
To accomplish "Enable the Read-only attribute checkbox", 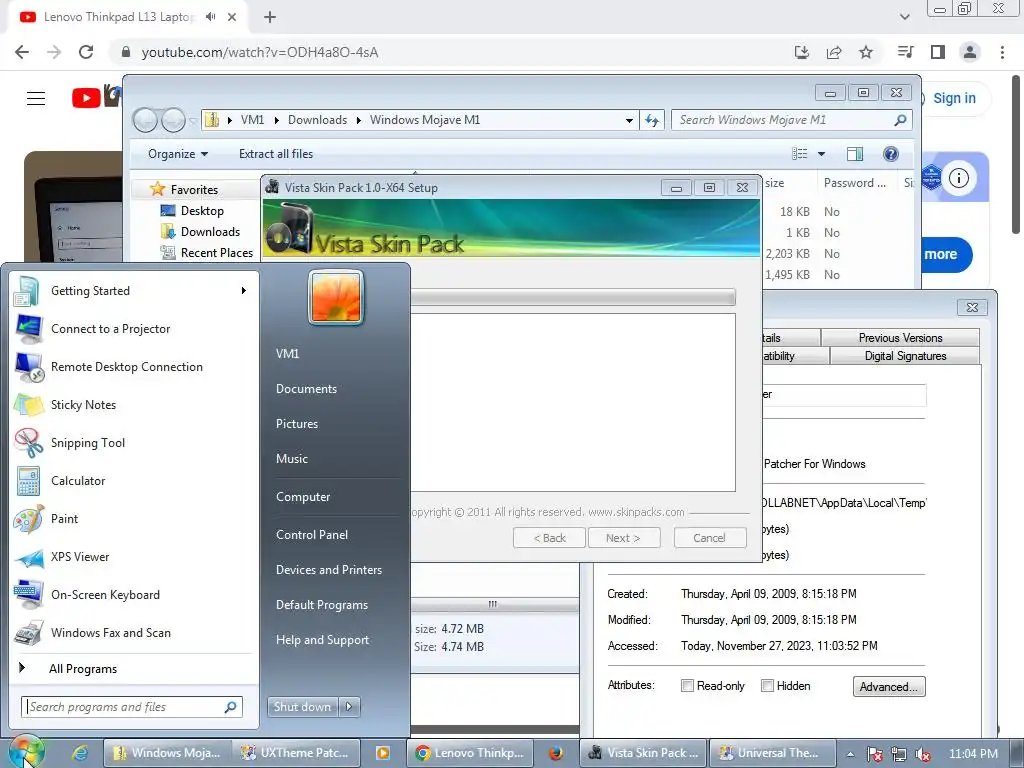I will click(x=687, y=686).
